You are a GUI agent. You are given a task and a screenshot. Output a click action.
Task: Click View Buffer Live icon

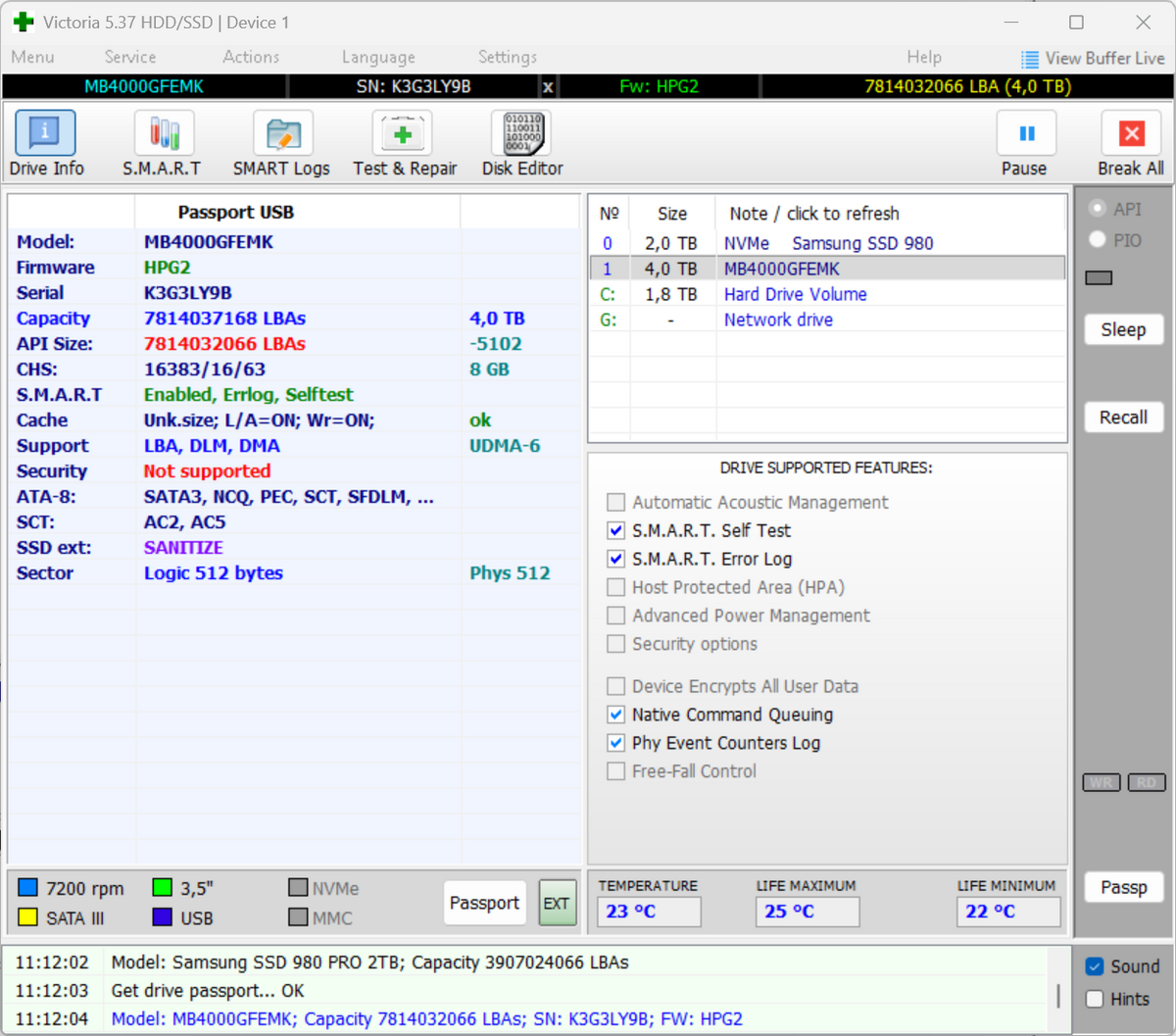pos(1029,59)
